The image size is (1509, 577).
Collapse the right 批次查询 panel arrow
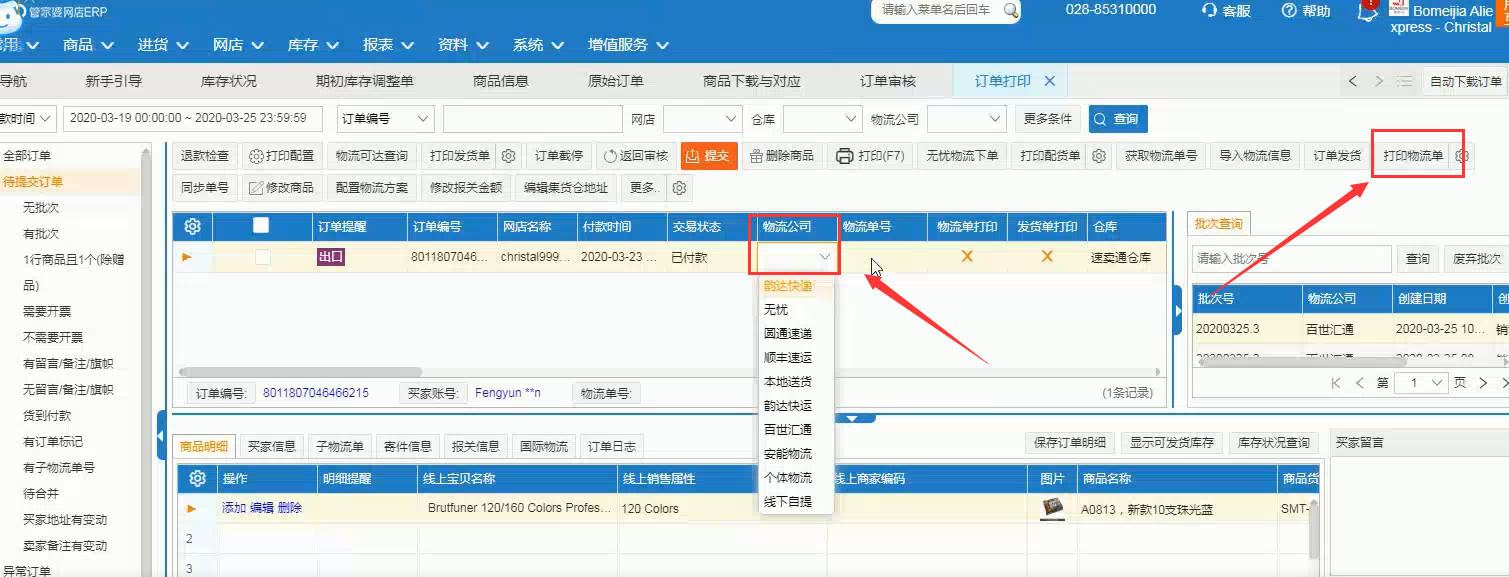[x=1178, y=311]
